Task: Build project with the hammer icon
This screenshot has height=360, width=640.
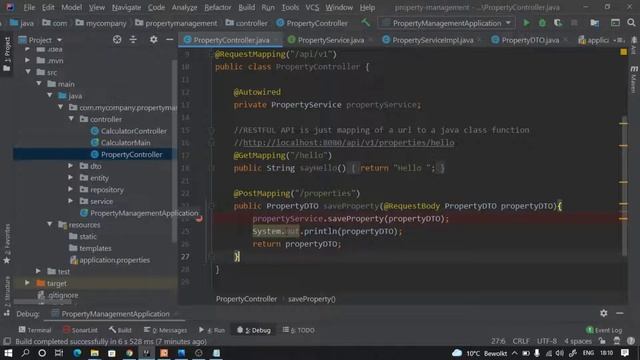Action: tap(365, 23)
